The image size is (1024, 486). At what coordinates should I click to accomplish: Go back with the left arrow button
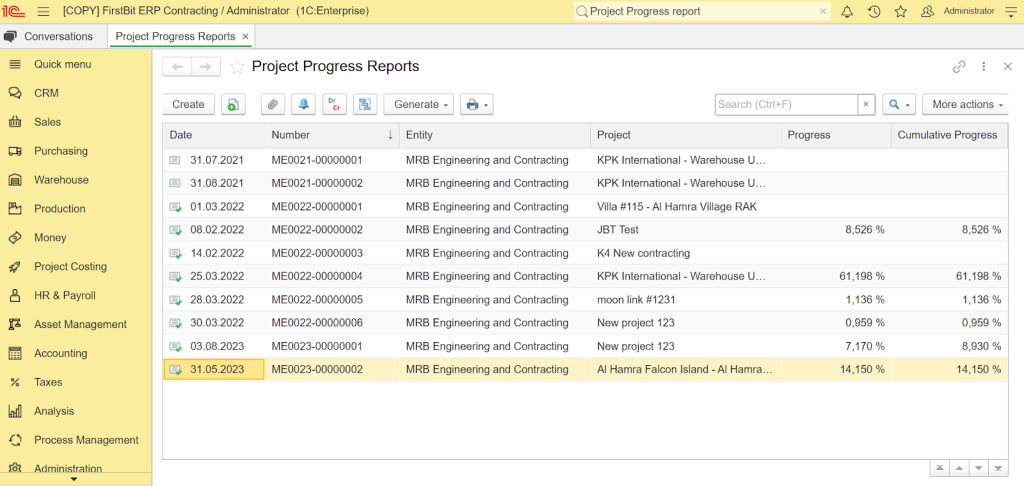pos(177,67)
